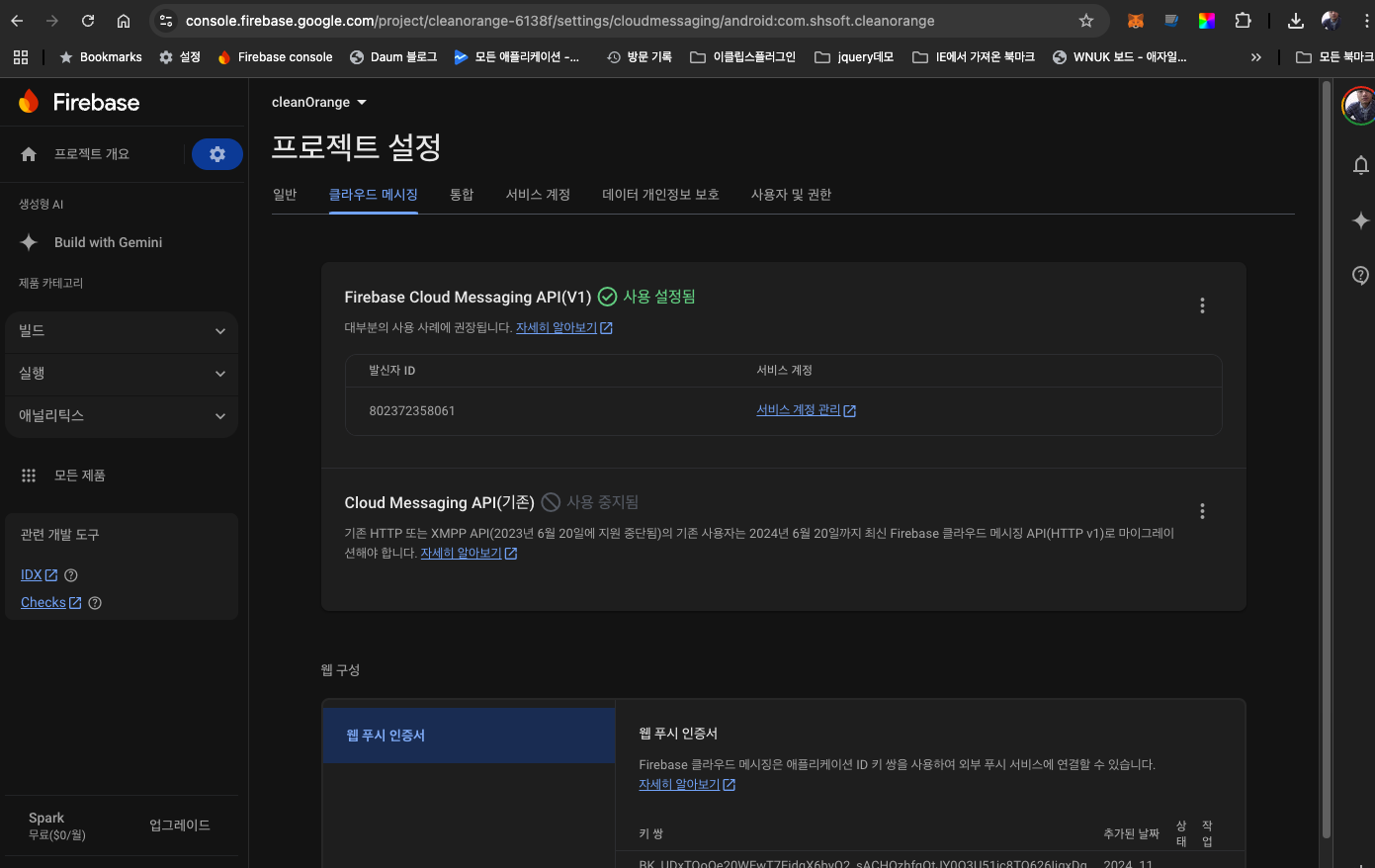Open the browser home page
The image size is (1375, 868).
click(x=124, y=21)
